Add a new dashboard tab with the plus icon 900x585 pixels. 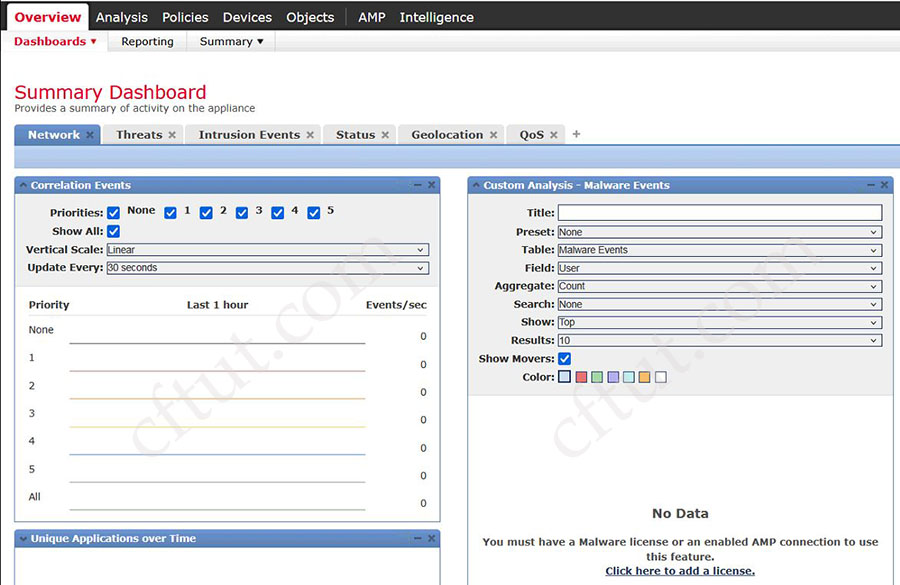(x=576, y=134)
